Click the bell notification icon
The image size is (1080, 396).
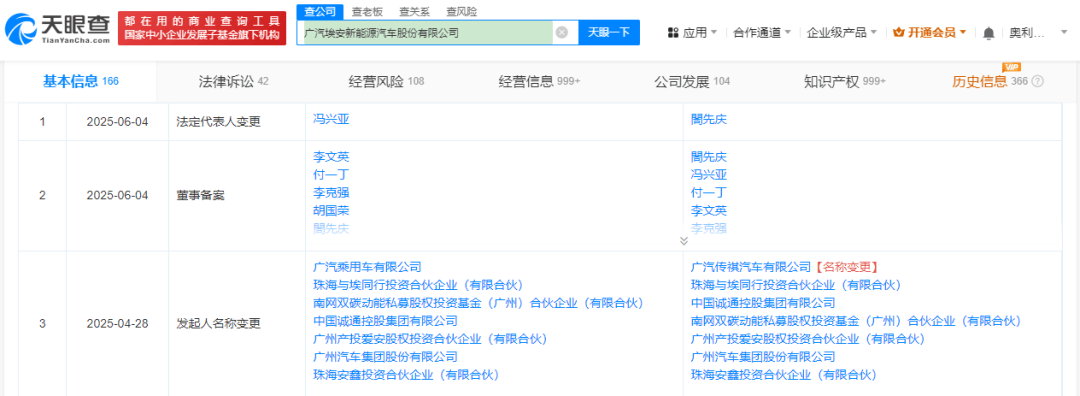[x=988, y=32]
